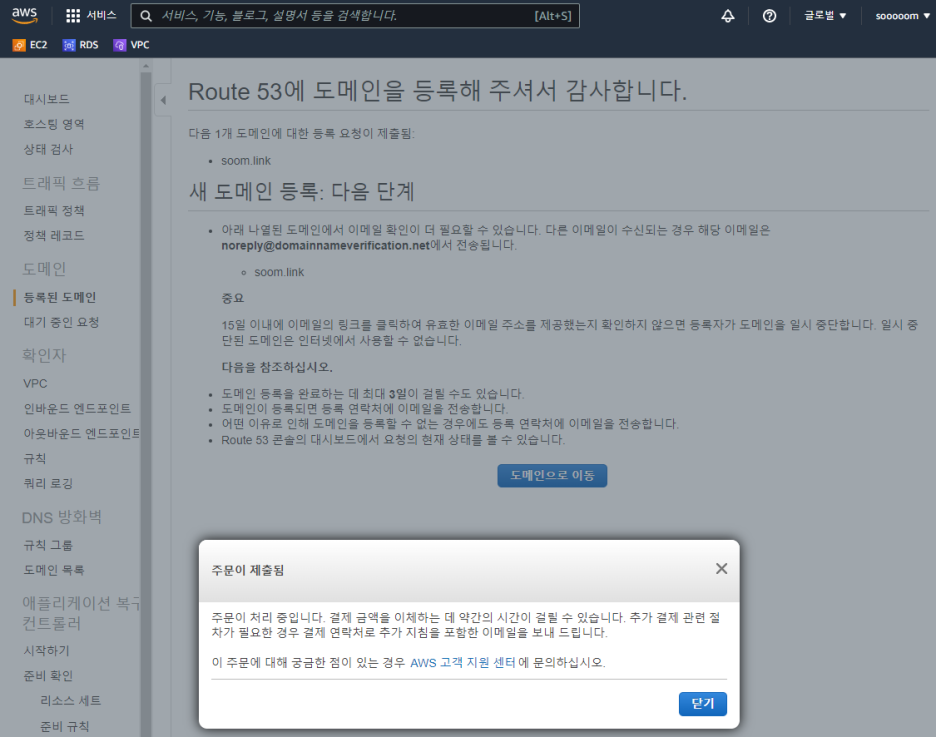Go to 대시보드 in sidebar

[47, 99]
